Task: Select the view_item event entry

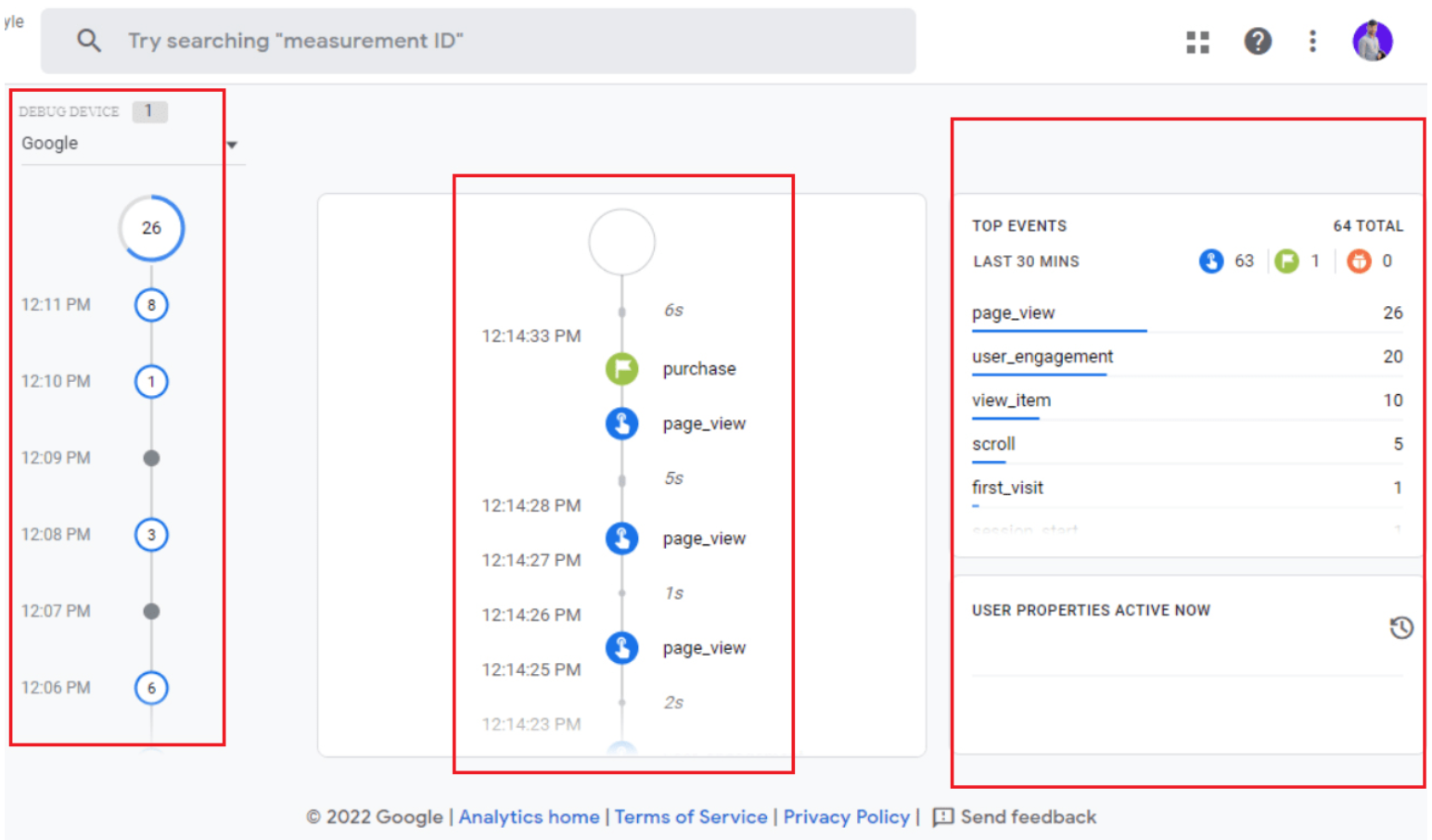Action: (1011, 401)
